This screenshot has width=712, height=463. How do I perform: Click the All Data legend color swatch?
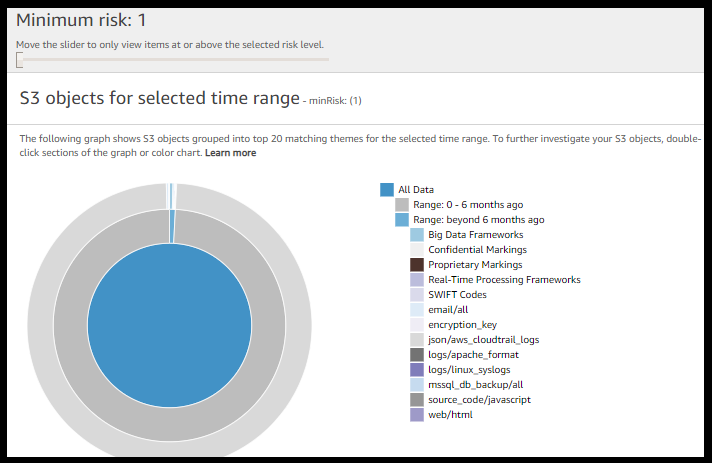pyautogui.click(x=387, y=190)
